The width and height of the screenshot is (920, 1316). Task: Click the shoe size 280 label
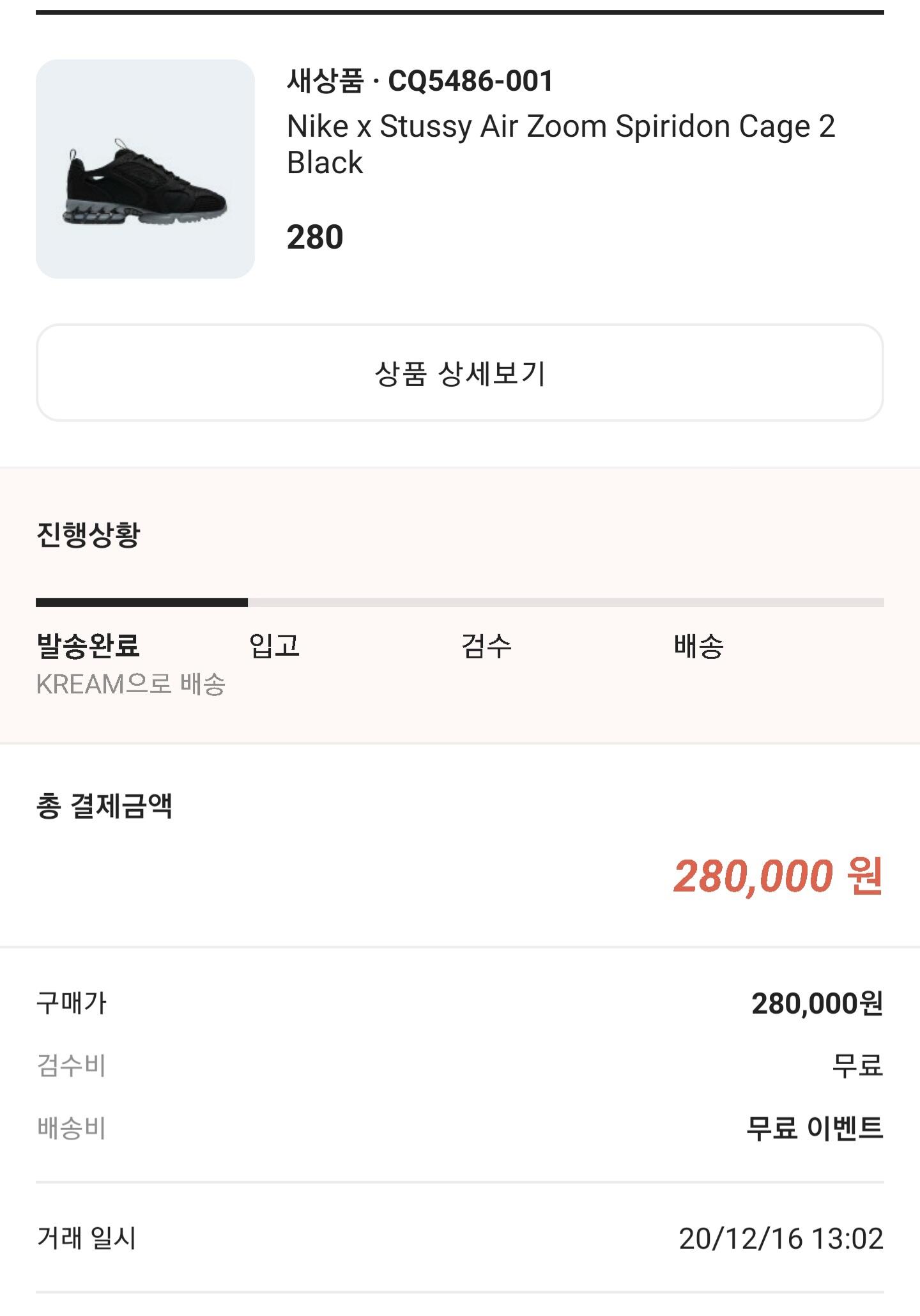(315, 237)
